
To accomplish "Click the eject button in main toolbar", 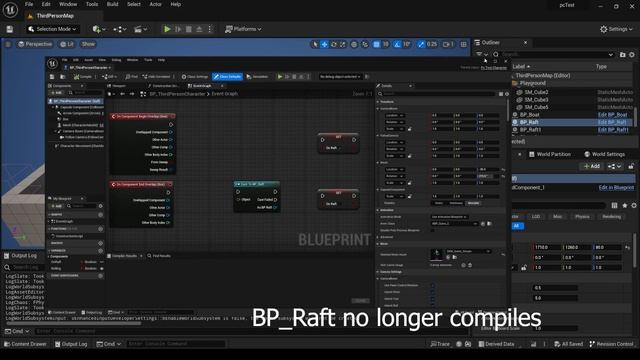I will coord(199,29).
